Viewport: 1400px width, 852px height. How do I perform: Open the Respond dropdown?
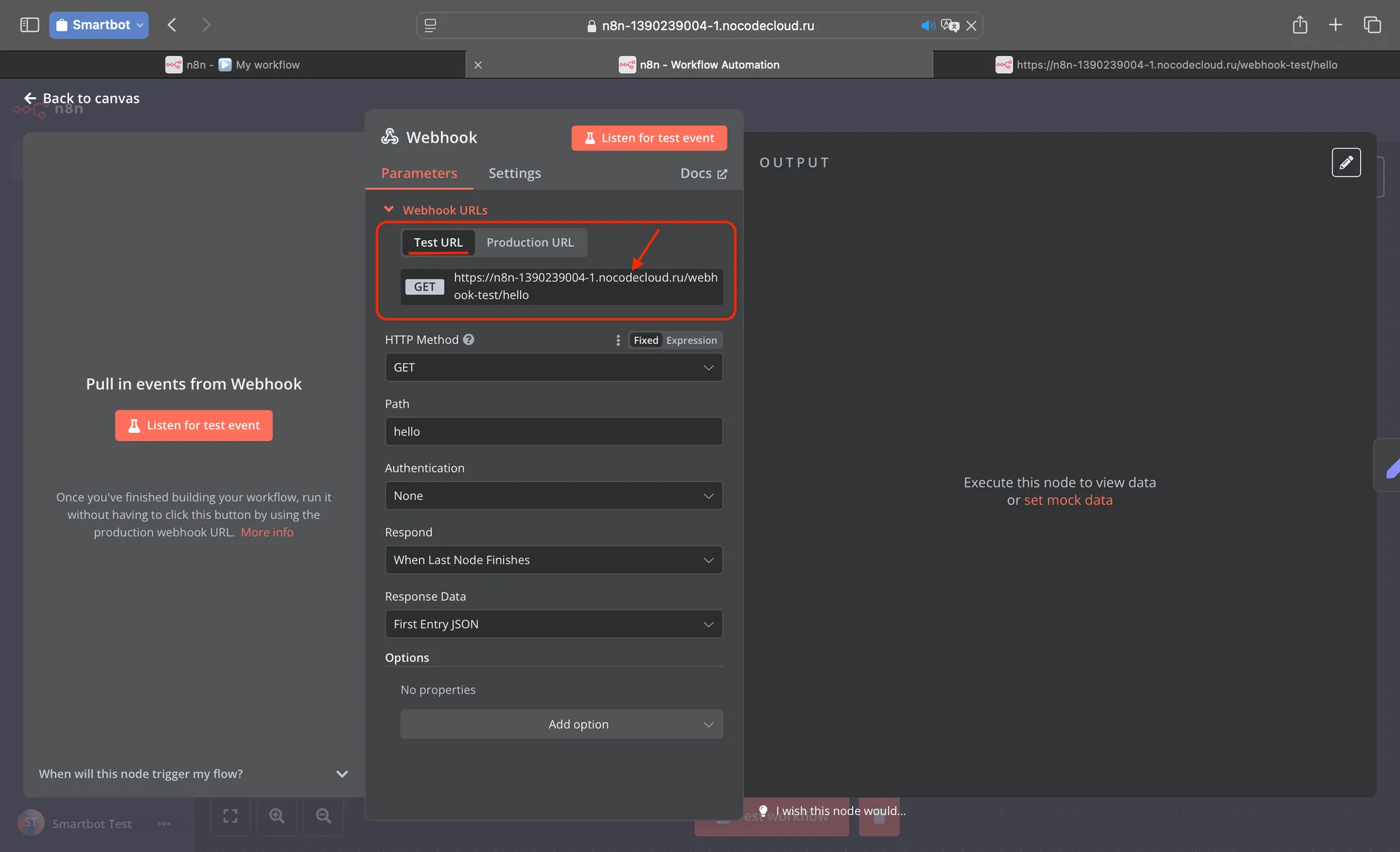coord(554,560)
